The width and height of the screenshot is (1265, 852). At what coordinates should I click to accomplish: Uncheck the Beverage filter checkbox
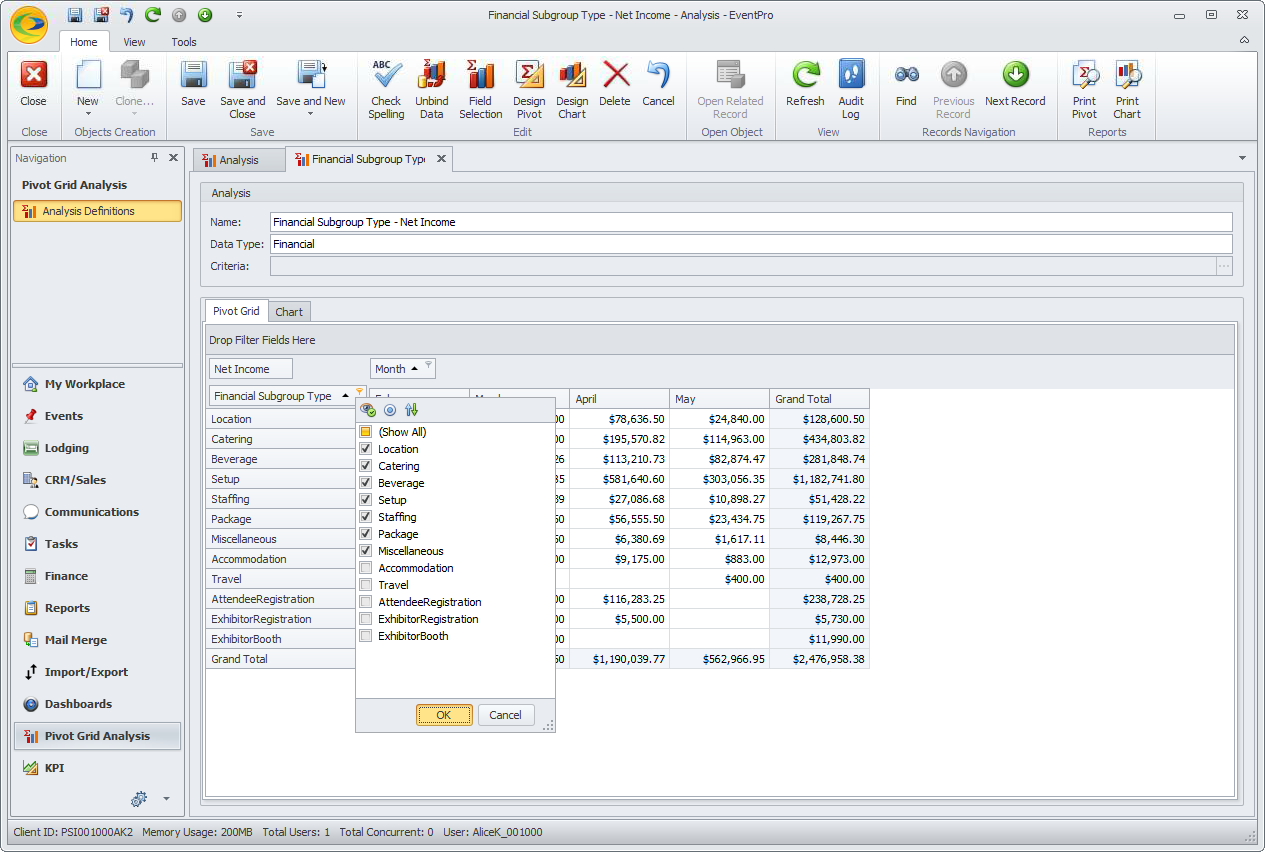coord(366,483)
